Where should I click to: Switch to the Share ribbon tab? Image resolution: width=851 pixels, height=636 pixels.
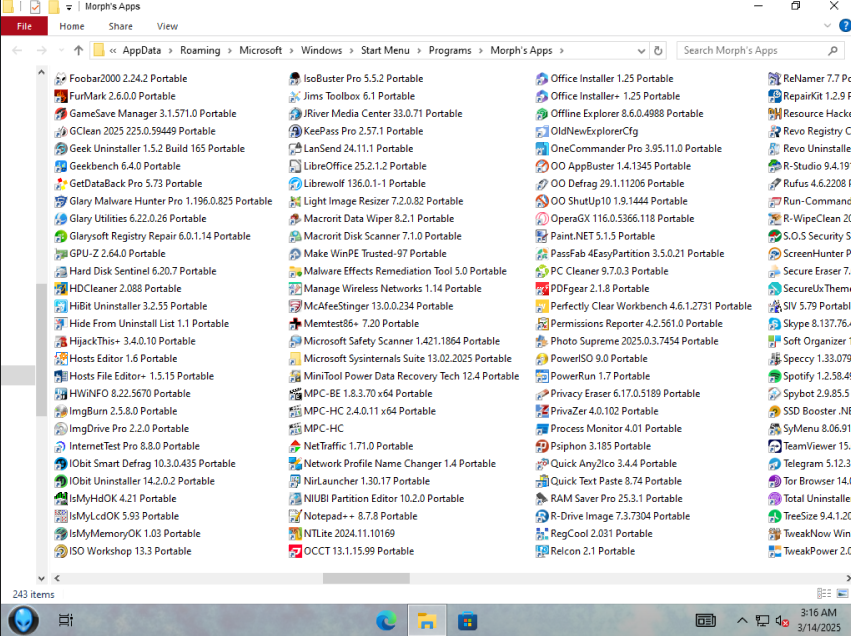pyautogui.click(x=120, y=26)
